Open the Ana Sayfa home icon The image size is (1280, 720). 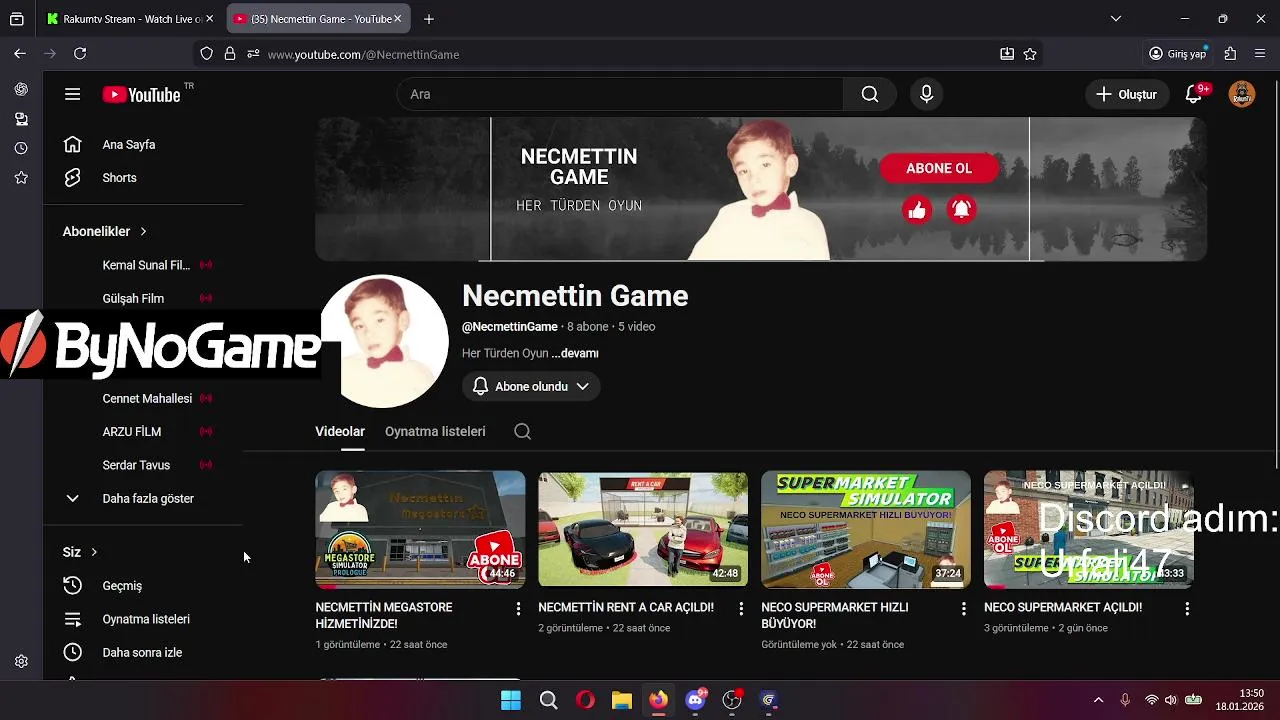[72, 144]
